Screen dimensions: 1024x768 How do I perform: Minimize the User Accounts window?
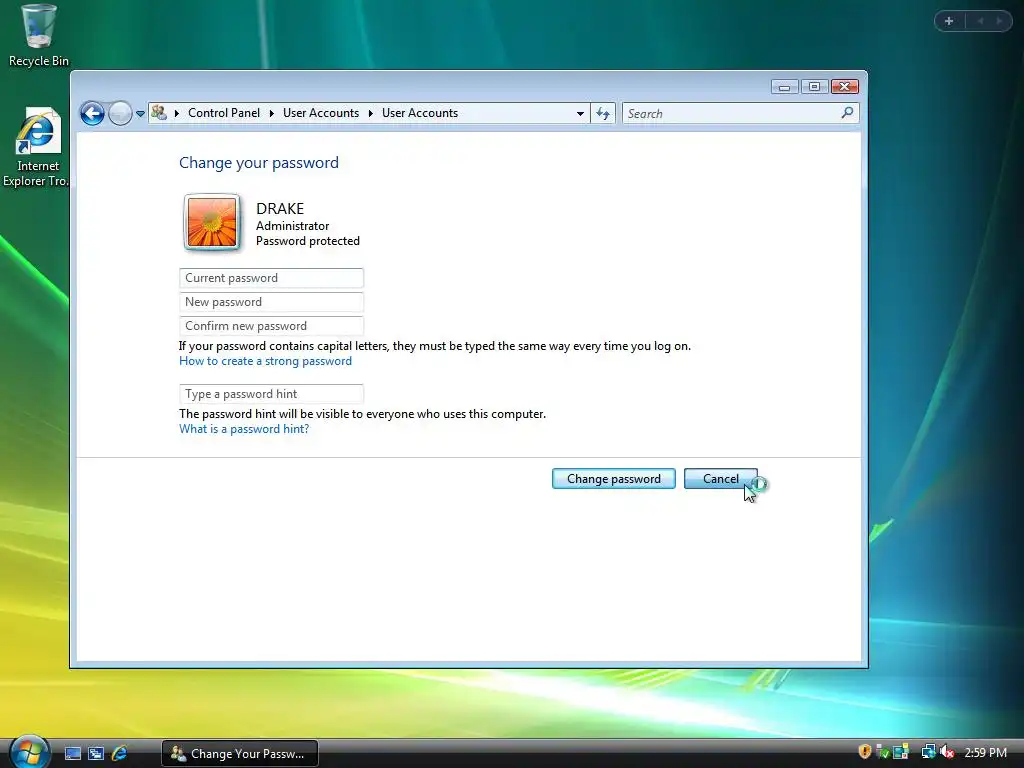[x=784, y=87]
